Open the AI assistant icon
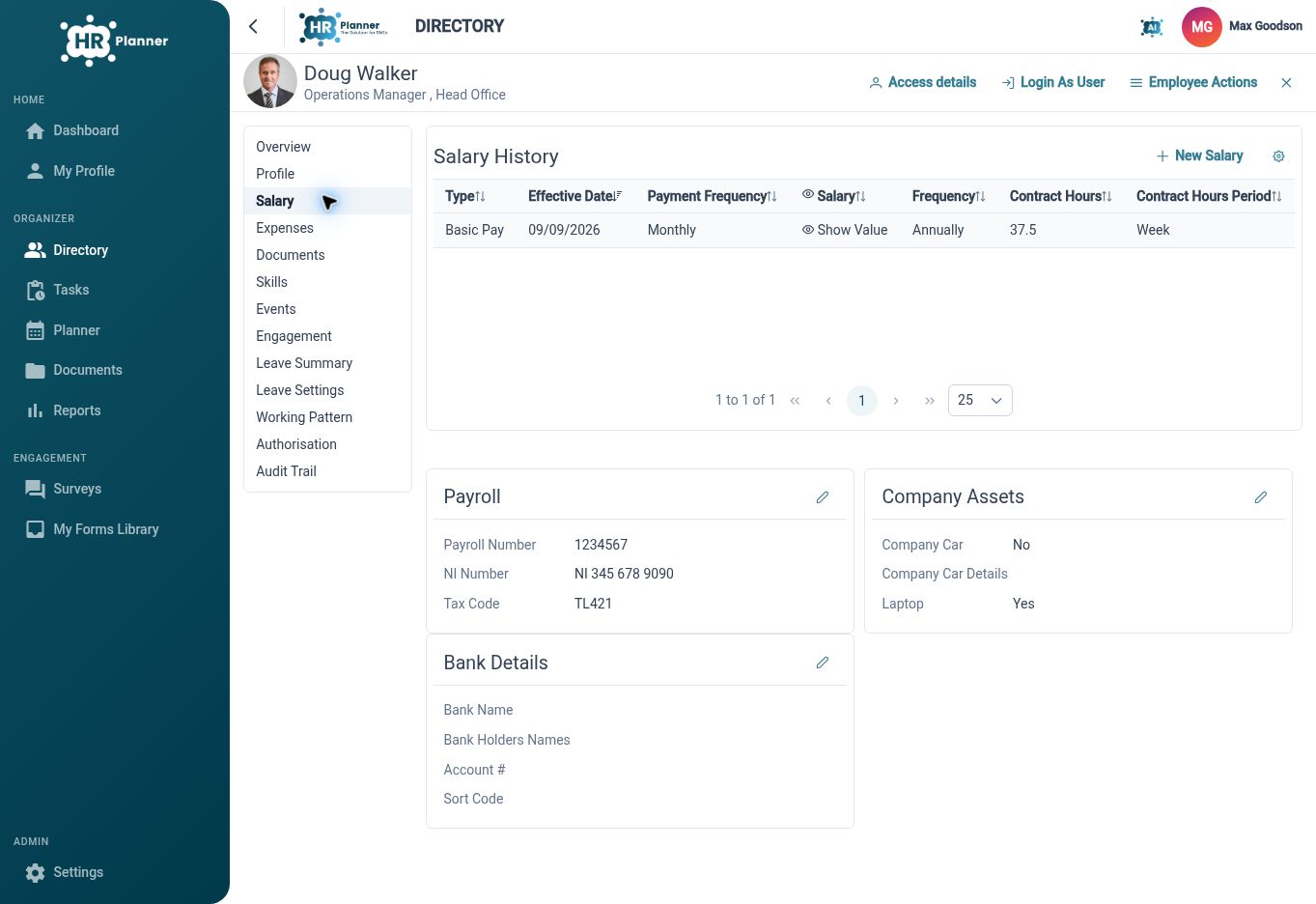 (x=1151, y=27)
